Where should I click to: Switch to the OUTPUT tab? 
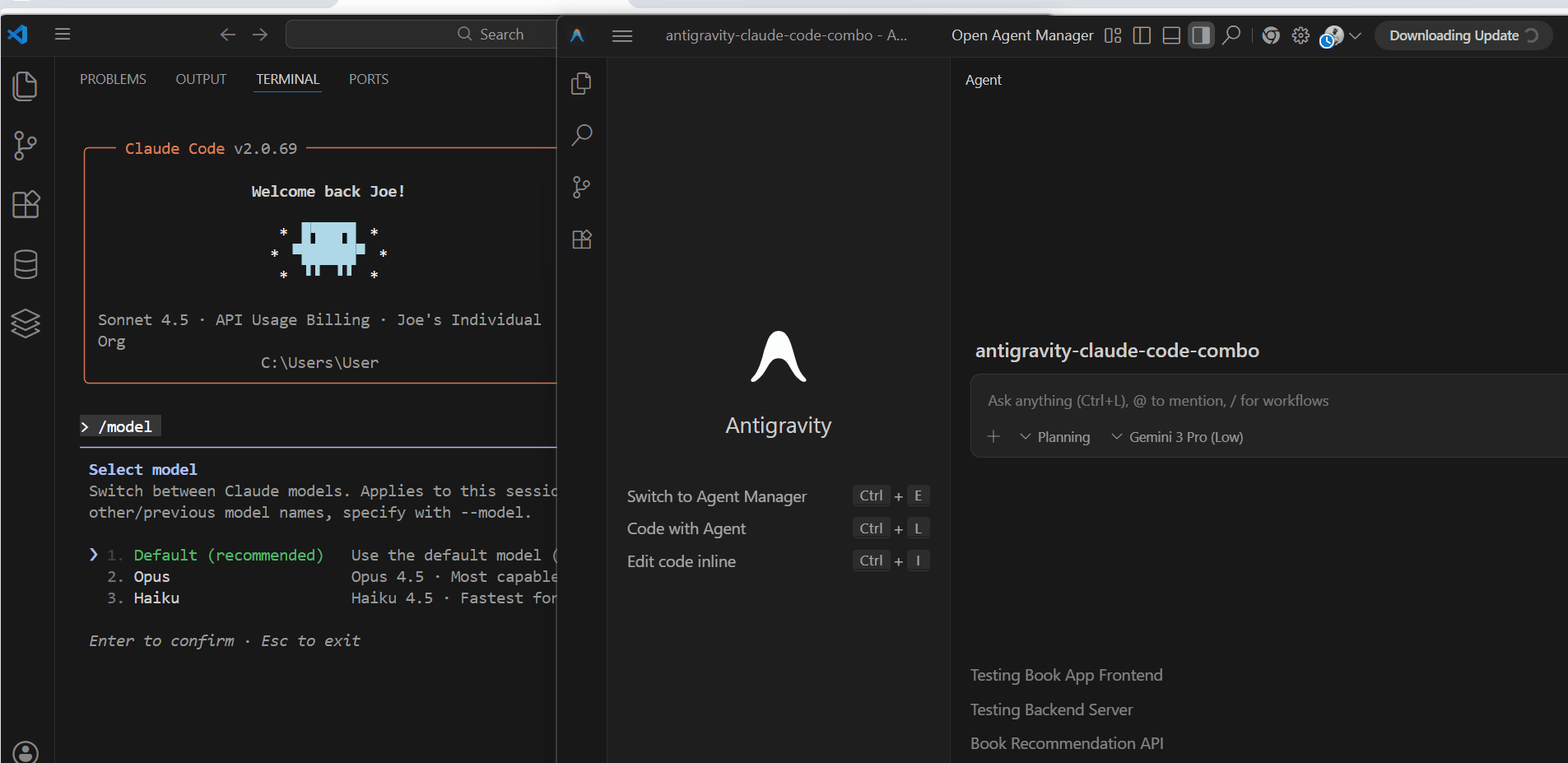coord(201,79)
